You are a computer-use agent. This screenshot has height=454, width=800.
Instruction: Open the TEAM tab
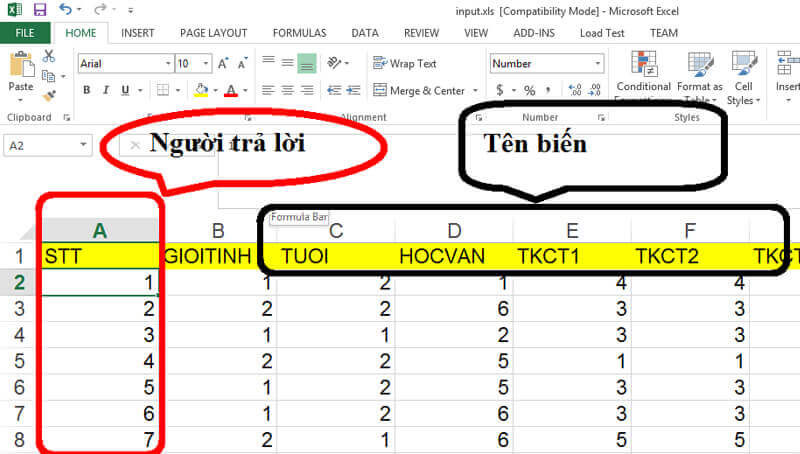pos(664,33)
